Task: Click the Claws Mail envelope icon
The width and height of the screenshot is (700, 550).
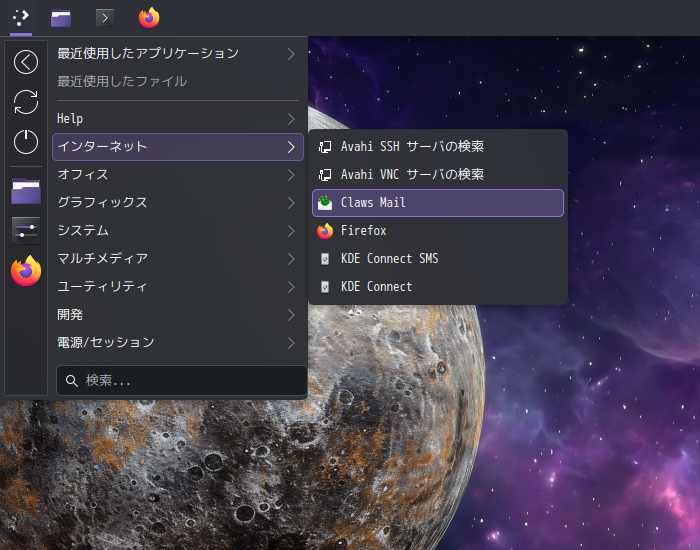Action: [x=325, y=203]
